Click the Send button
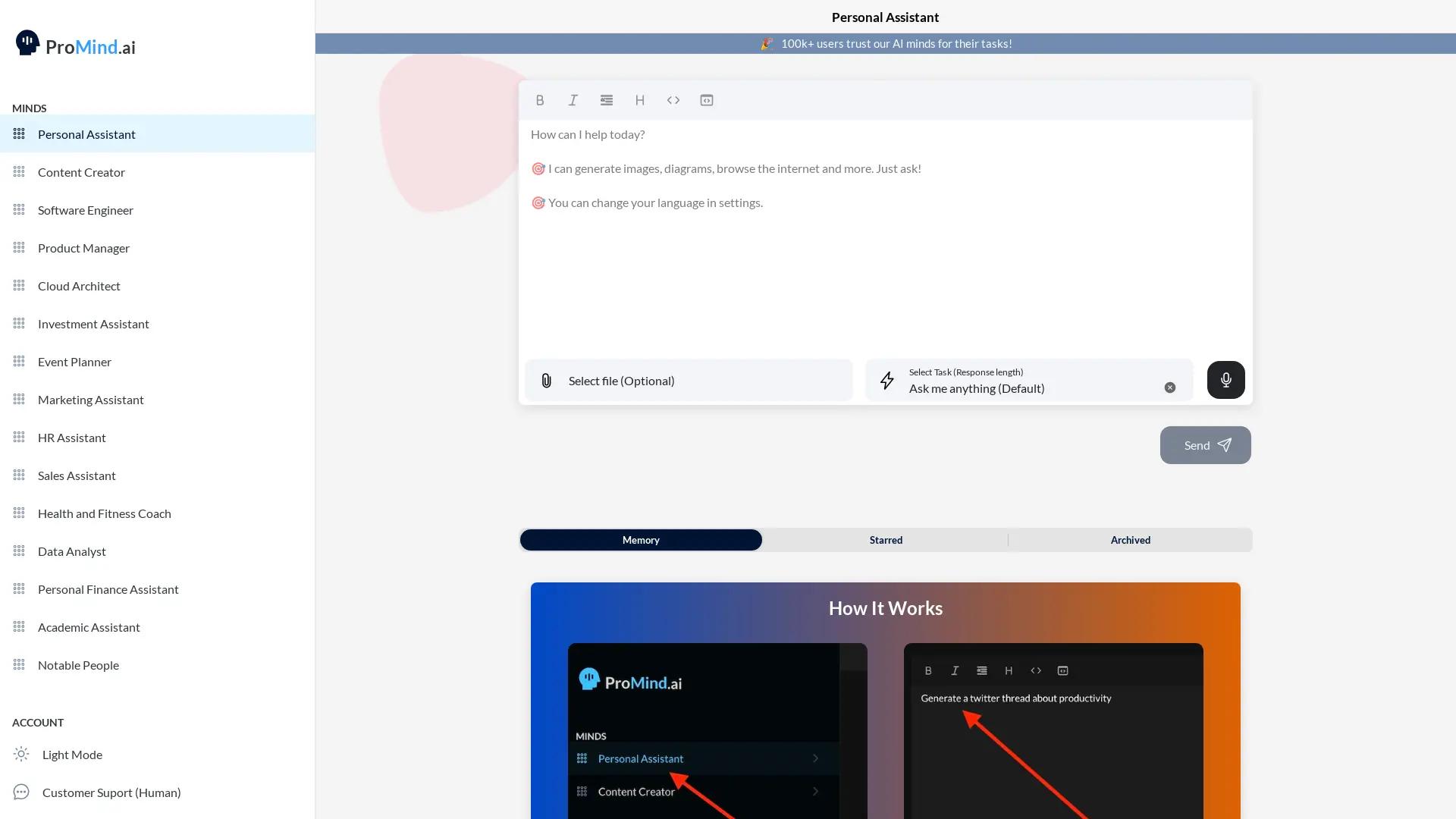 pos(1205,444)
